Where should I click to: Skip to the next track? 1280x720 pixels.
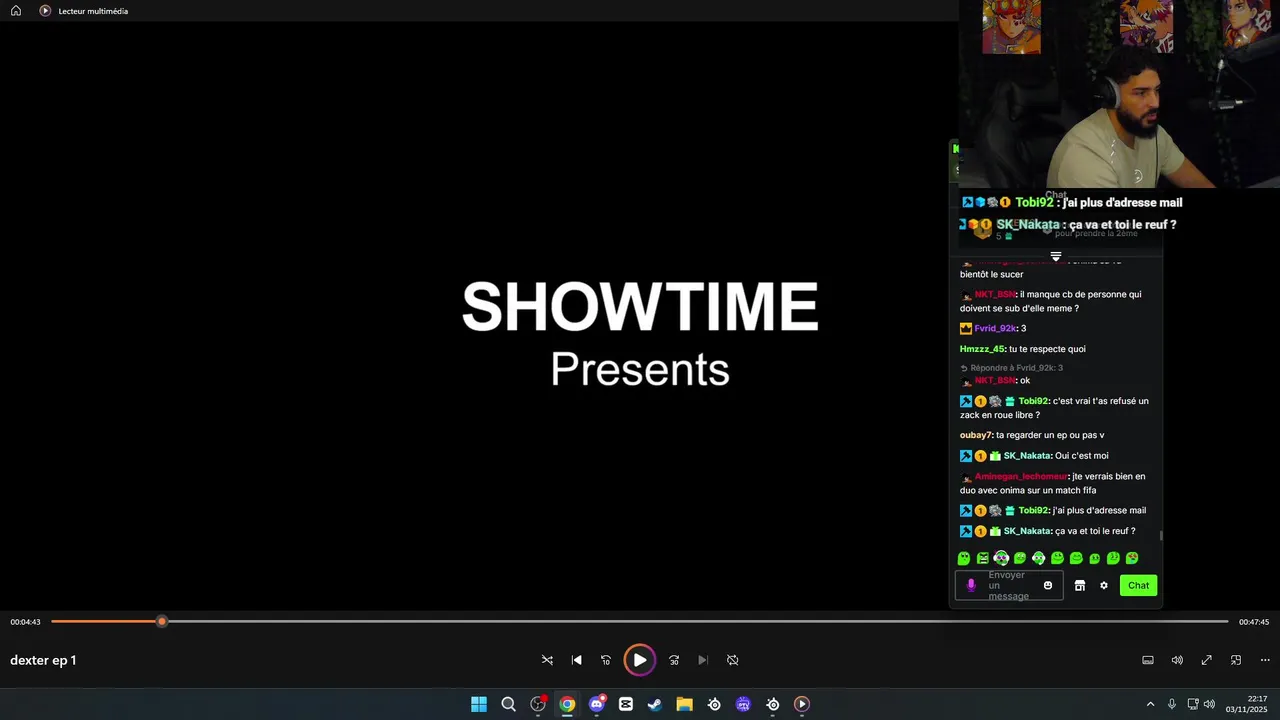pos(703,660)
